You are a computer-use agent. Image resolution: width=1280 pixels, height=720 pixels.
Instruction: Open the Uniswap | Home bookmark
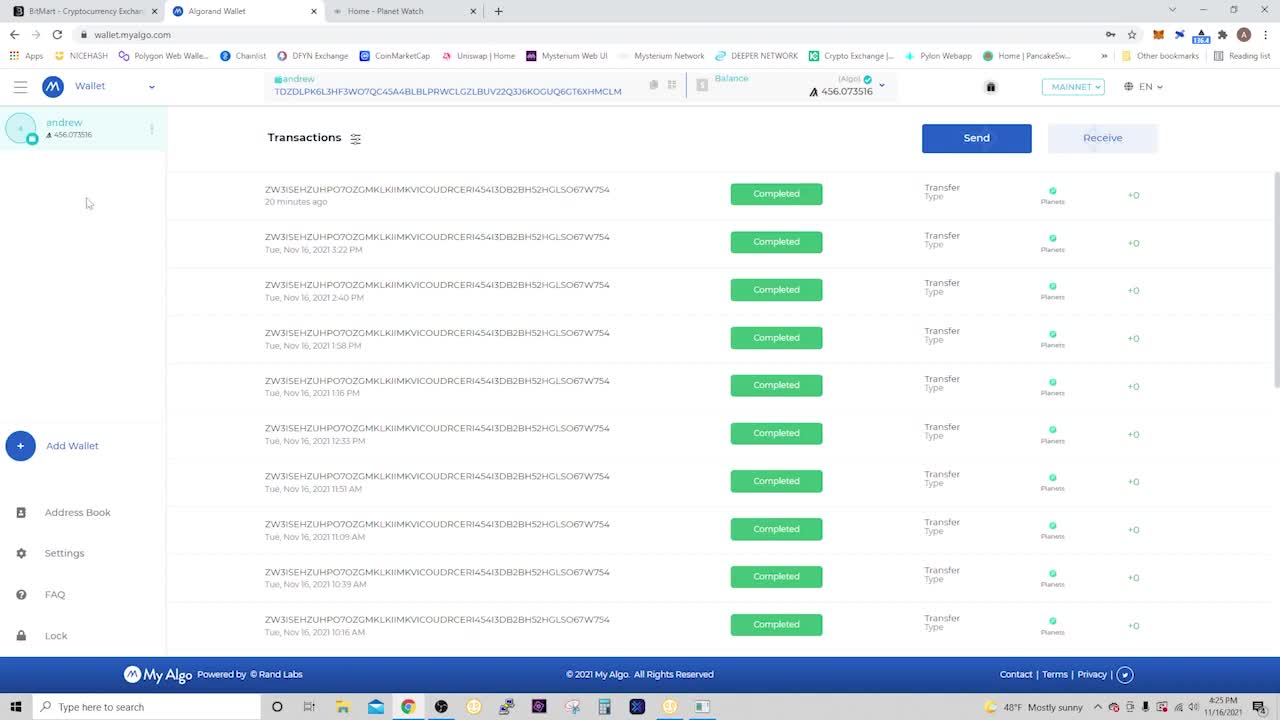tap(478, 56)
